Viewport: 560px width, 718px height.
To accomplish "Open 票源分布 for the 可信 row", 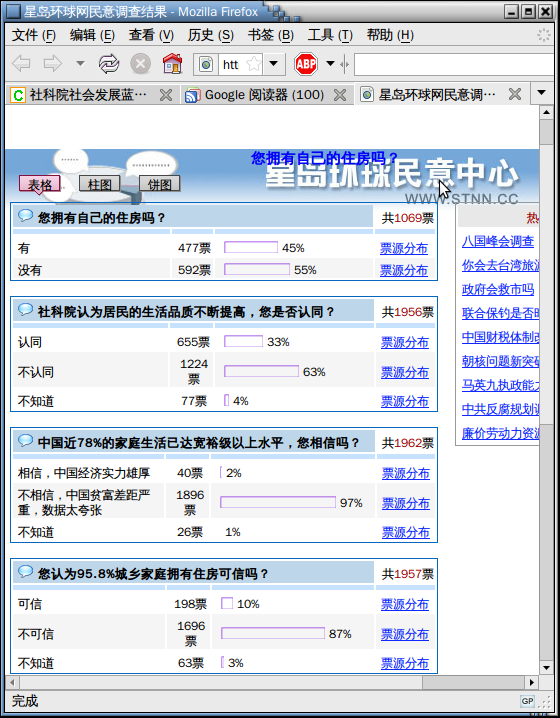I will (x=405, y=604).
